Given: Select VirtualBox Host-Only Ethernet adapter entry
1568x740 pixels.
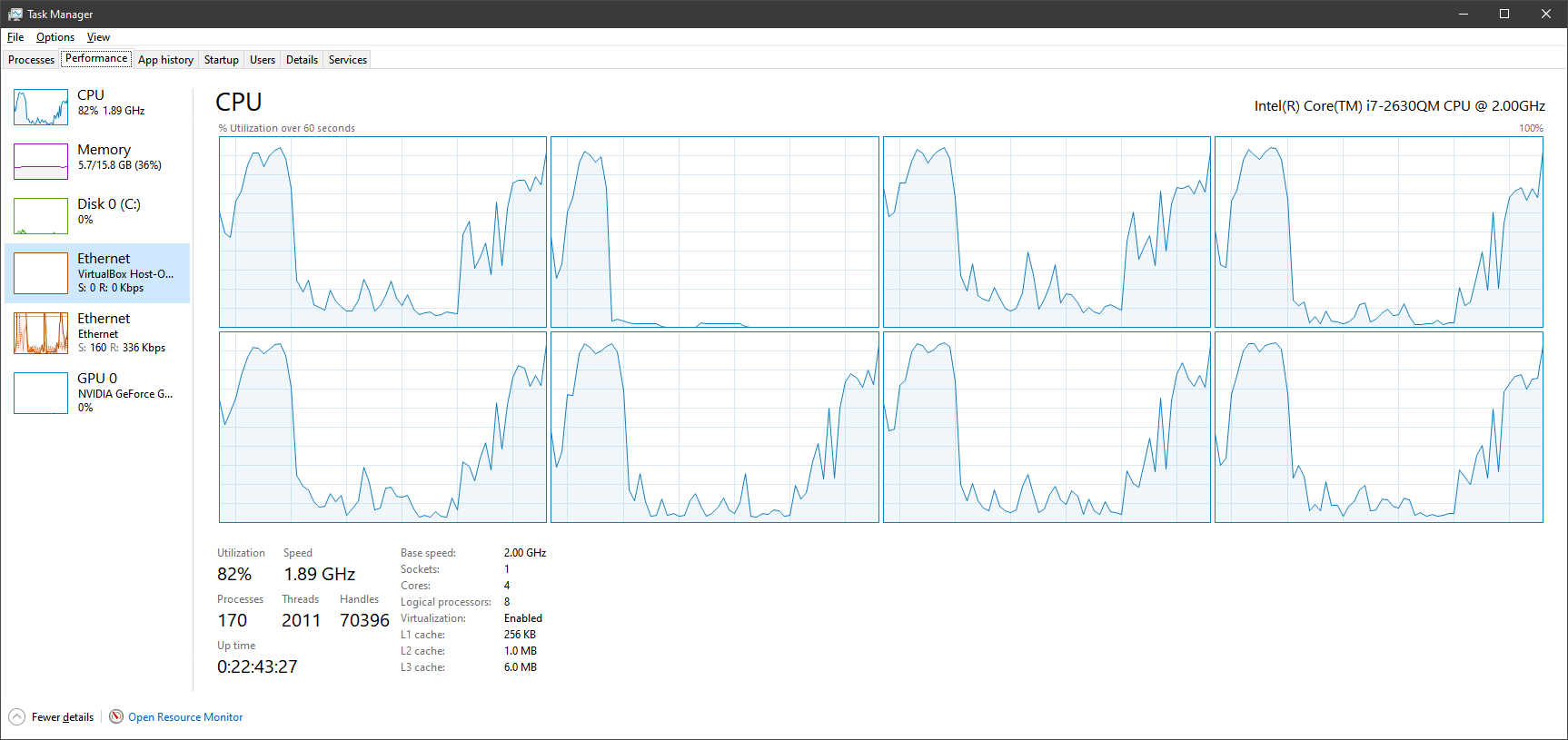Looking at the screenshot, I should (97, 273).
